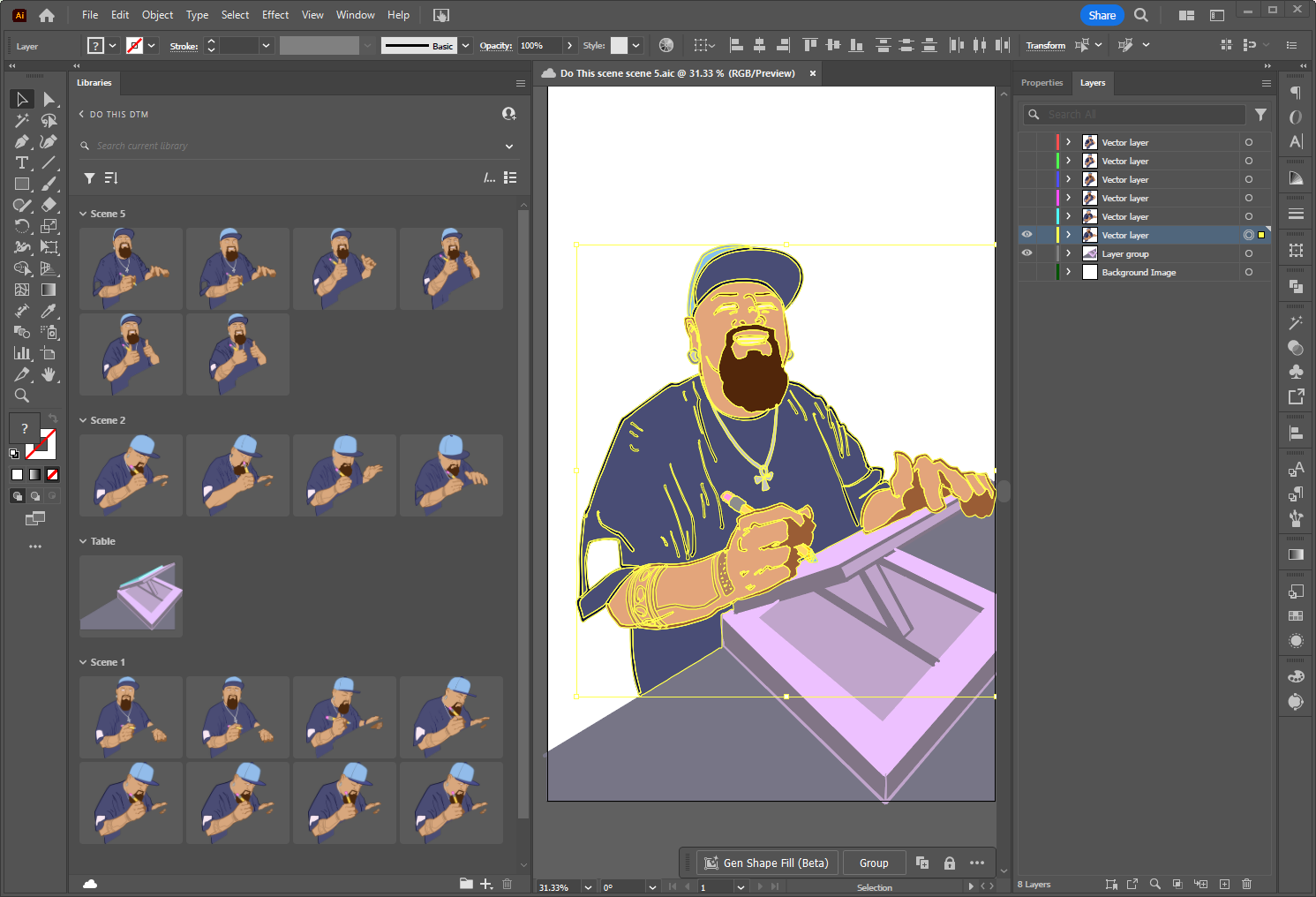Select the Rectangle tool
The image size is (1316, 897).
[22, 184]
